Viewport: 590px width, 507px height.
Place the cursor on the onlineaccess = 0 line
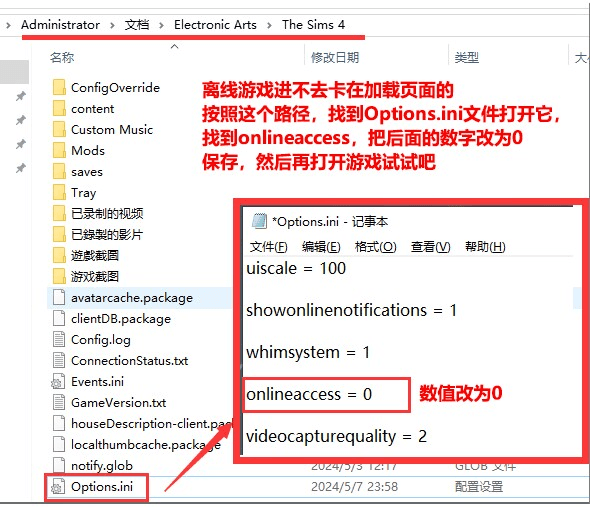(309, 394)
